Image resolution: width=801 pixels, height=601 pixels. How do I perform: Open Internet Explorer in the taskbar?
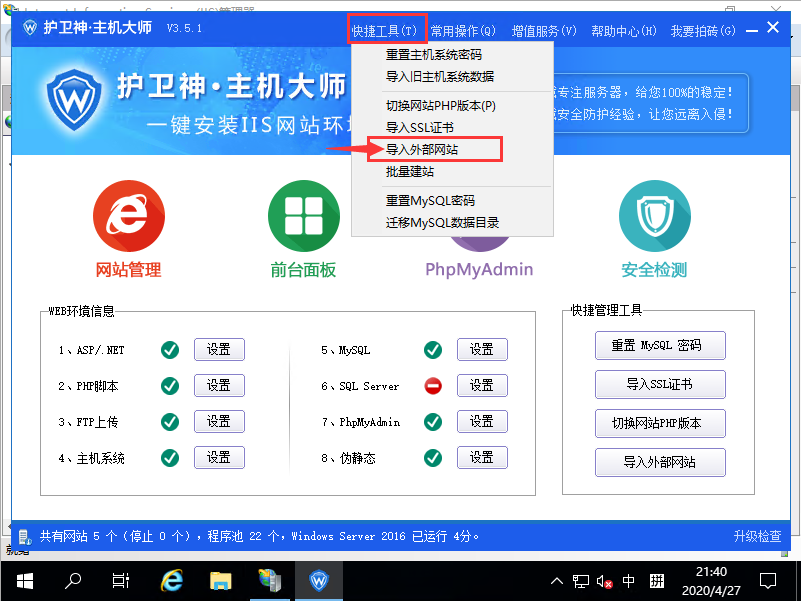[173, 580]
